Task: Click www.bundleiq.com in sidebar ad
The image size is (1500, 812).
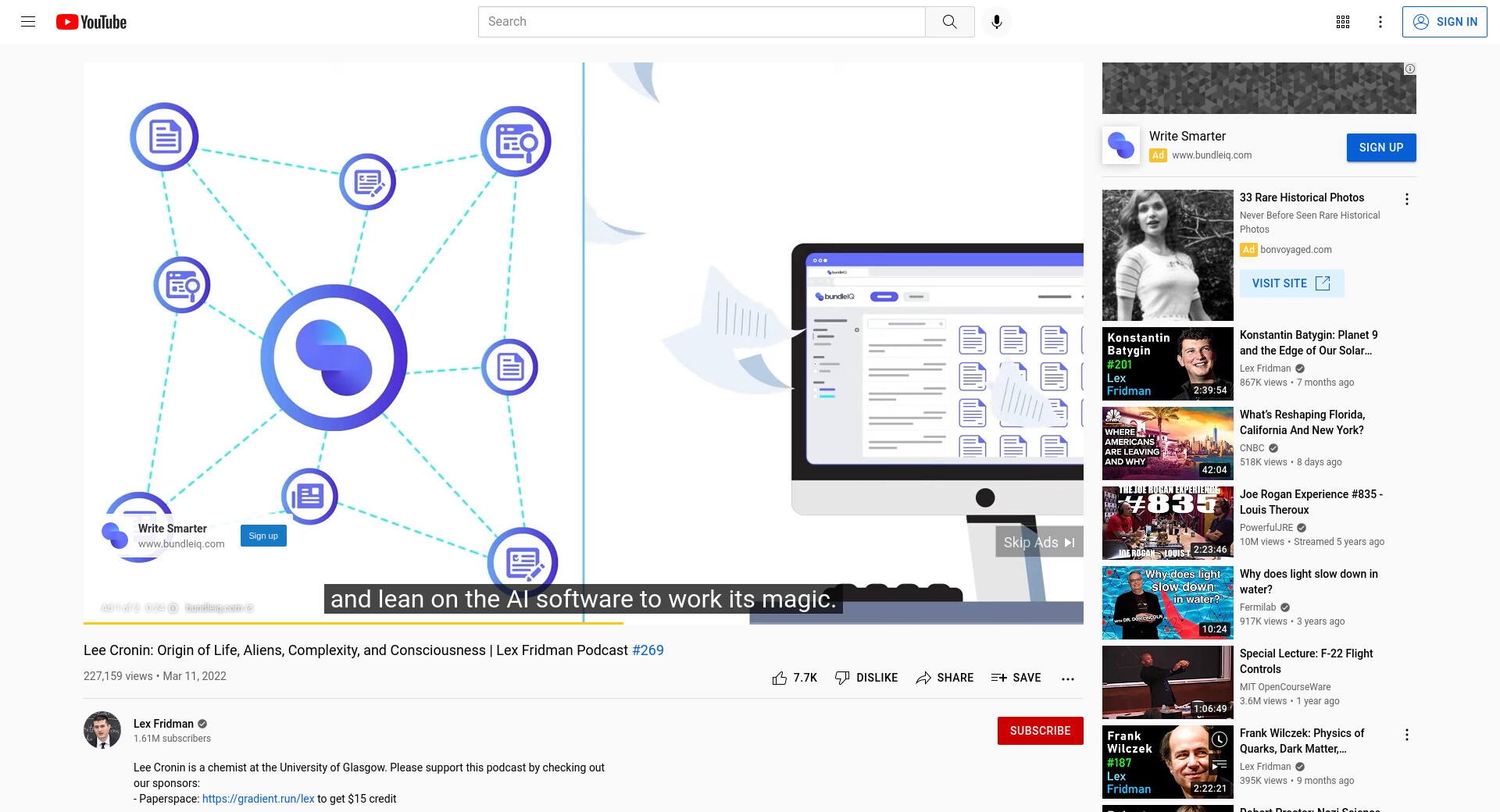Action: 1212,155
